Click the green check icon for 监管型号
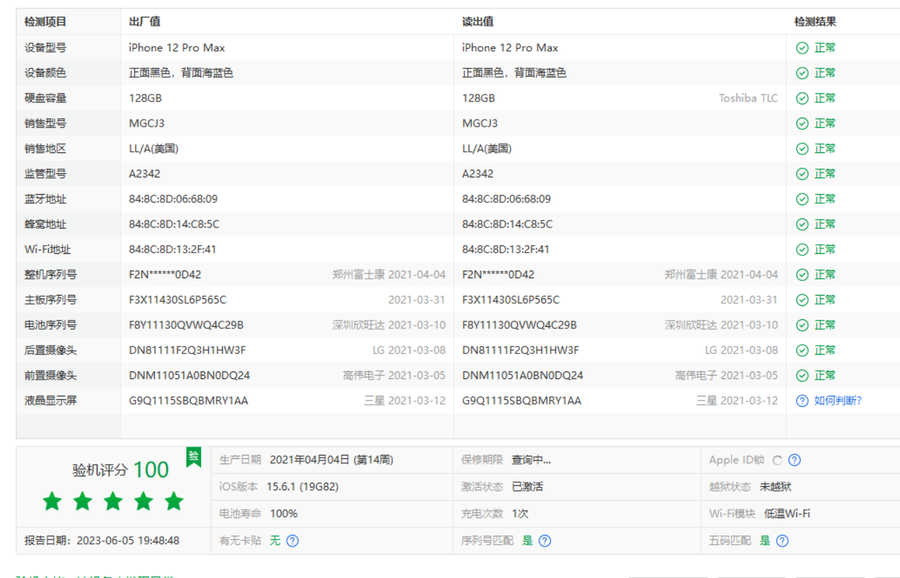The width and height of the screenshot is (900, 578). pyautogui.click(x=802, y=174)
